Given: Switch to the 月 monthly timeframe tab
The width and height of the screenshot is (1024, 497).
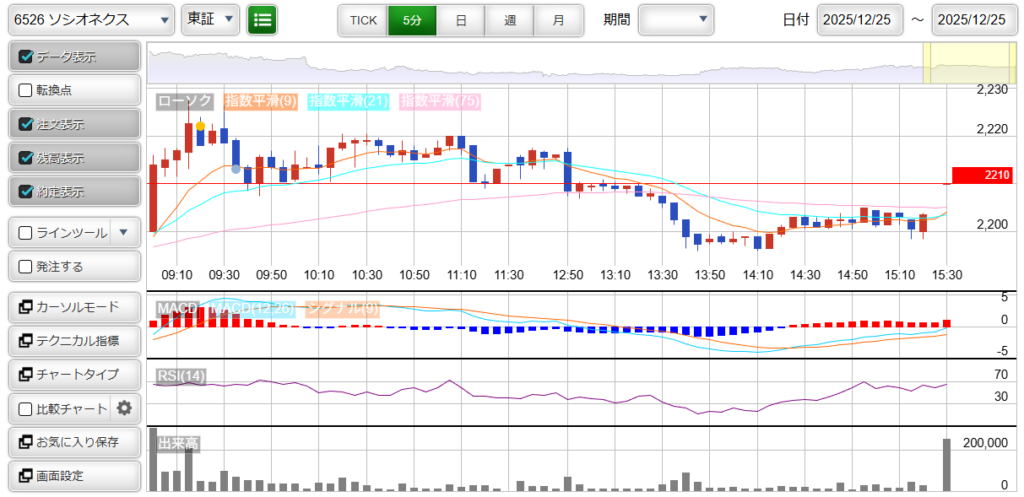Looking at the screenshot, I should (558, 20).
